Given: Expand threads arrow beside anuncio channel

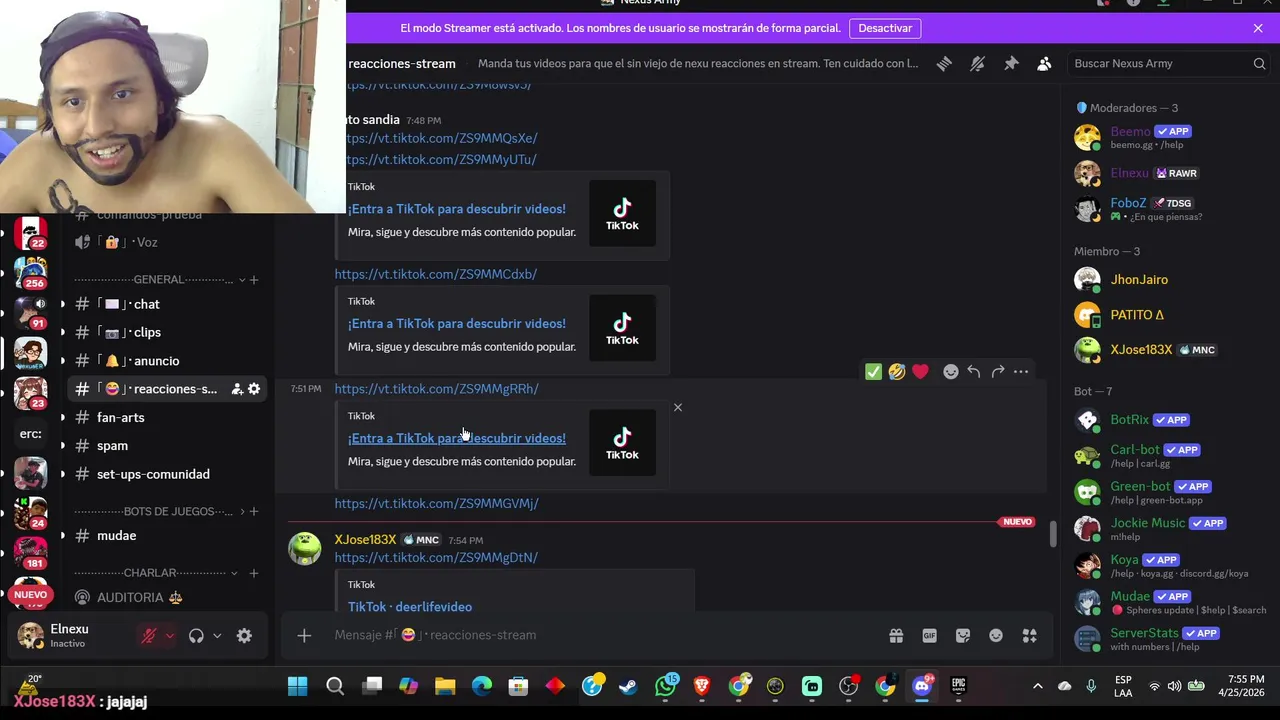Looking at the screenshot, I should coord(63,361).
